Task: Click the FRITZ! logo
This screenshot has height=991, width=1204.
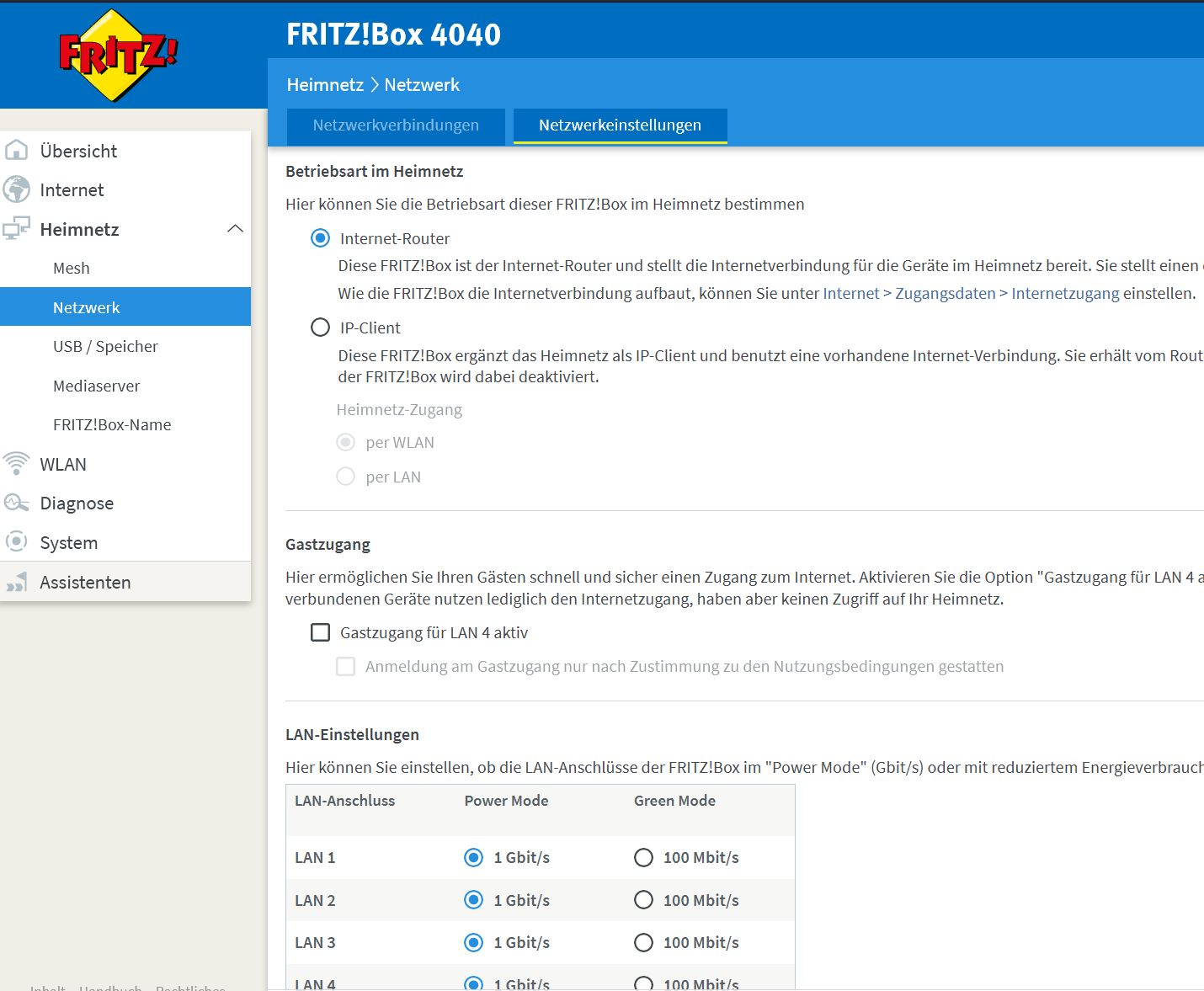Action: pos(119,56)
